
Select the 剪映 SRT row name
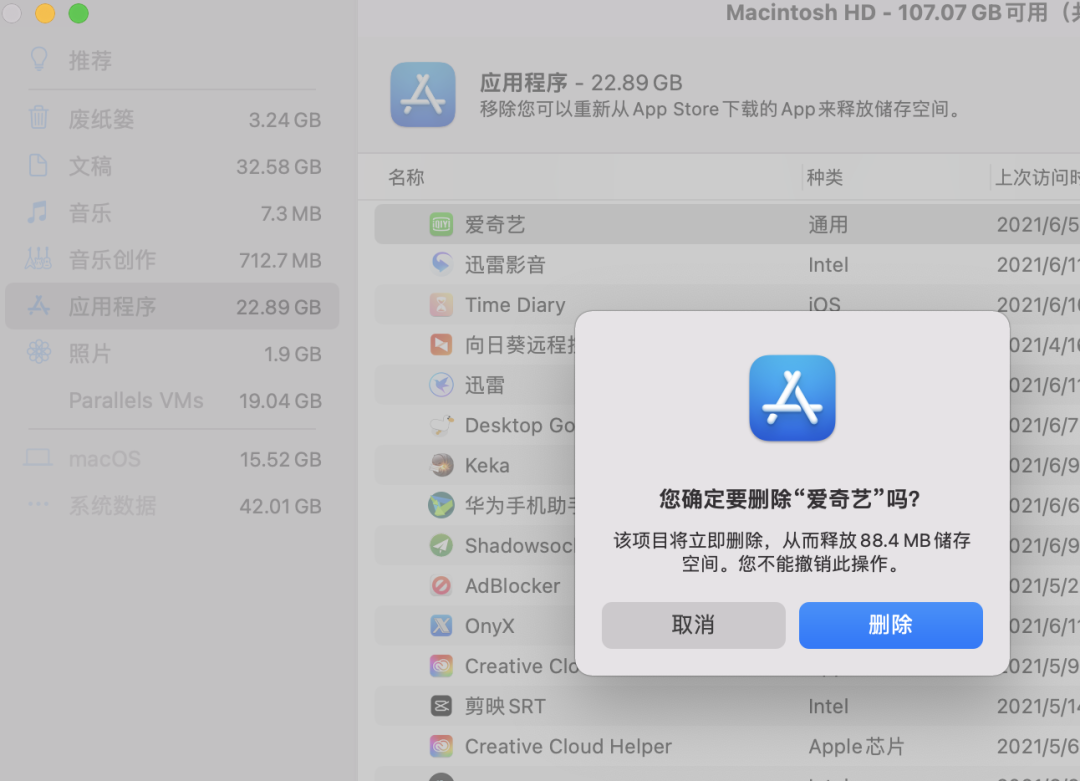pyautogui.click(x=506, y=706)
